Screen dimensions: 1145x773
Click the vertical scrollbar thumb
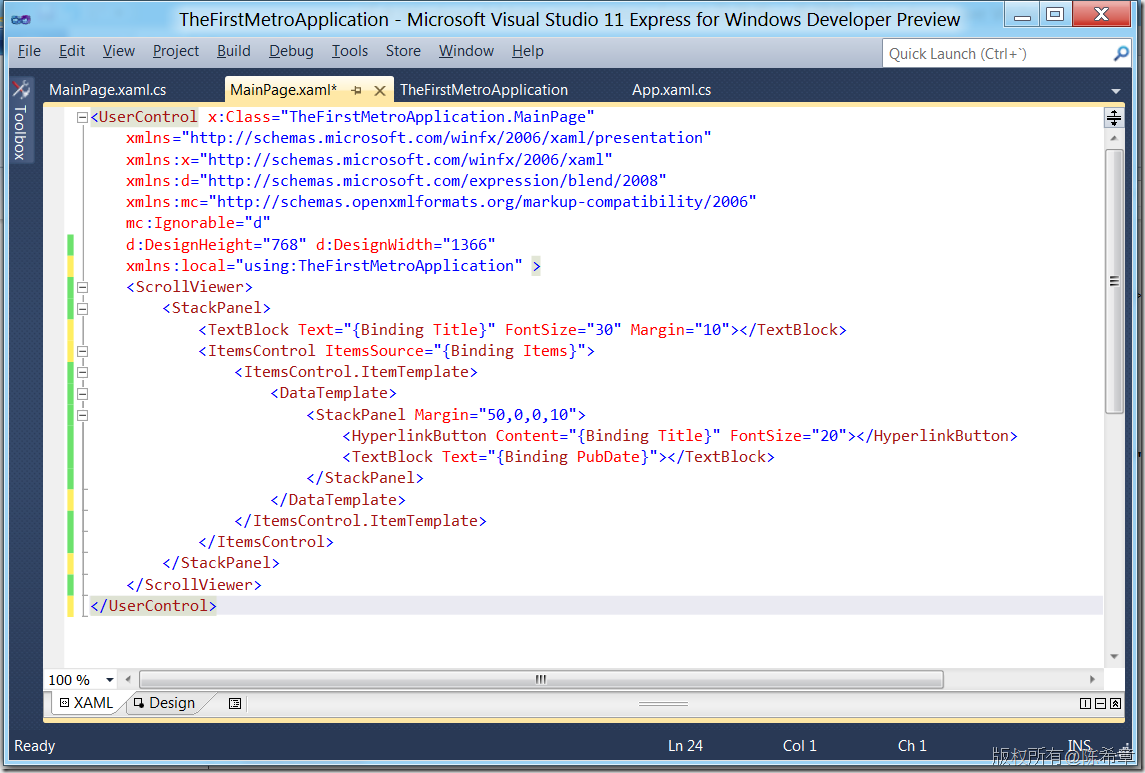[x=1114, y=282]
